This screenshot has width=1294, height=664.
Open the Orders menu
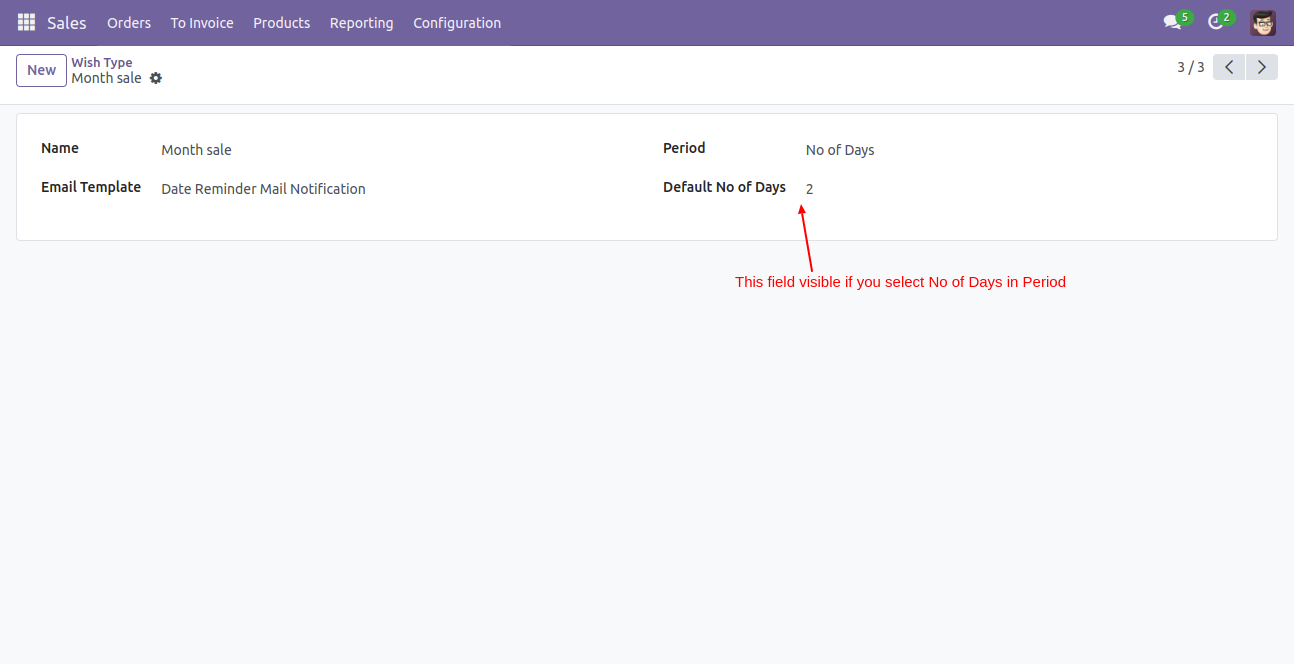tap(129, 22)
